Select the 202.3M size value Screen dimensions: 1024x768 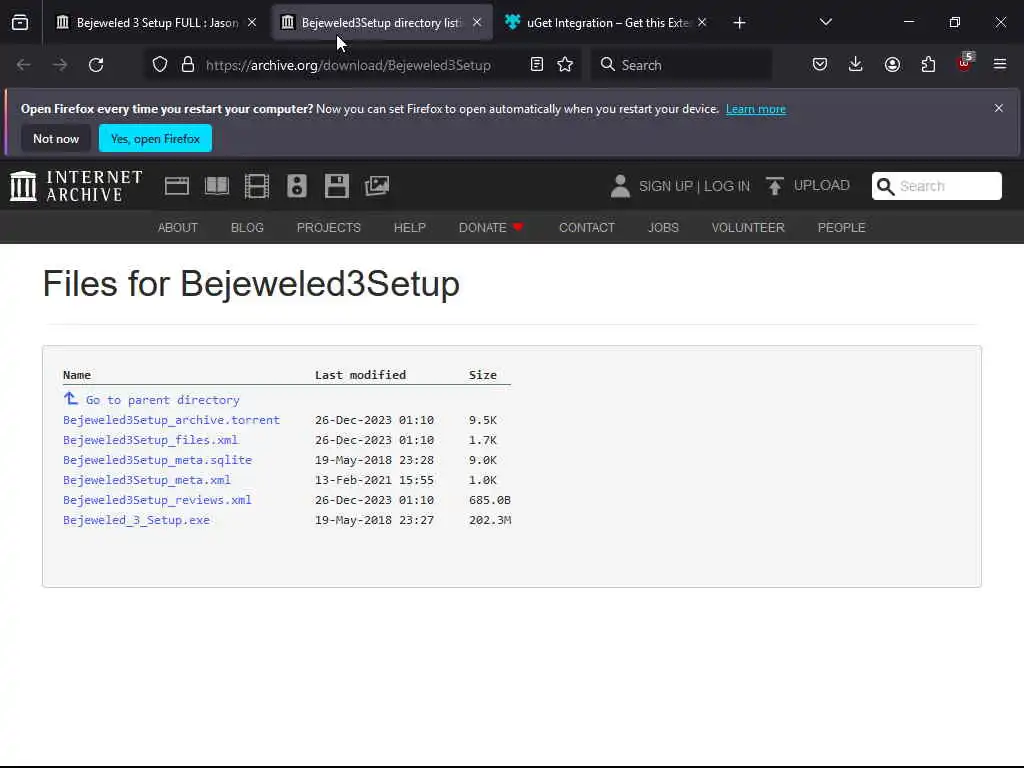point(490,520)
